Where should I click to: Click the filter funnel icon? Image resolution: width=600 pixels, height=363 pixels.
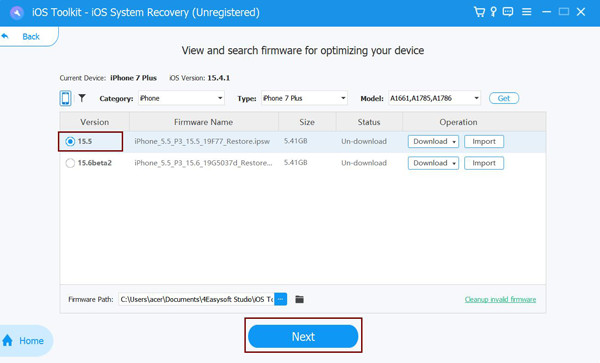pyautogui.click(x=82, y=98)
